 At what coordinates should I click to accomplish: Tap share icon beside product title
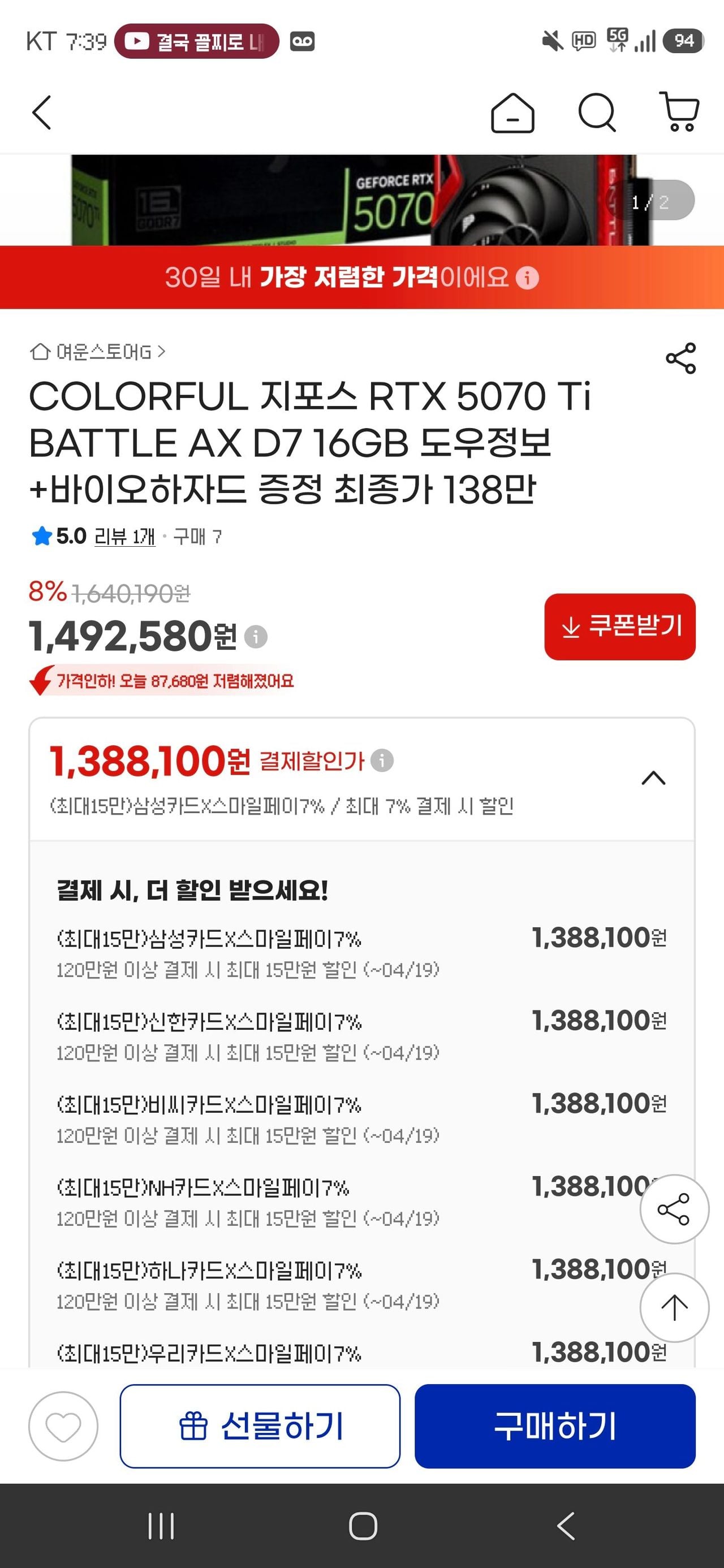pos(680,358)
